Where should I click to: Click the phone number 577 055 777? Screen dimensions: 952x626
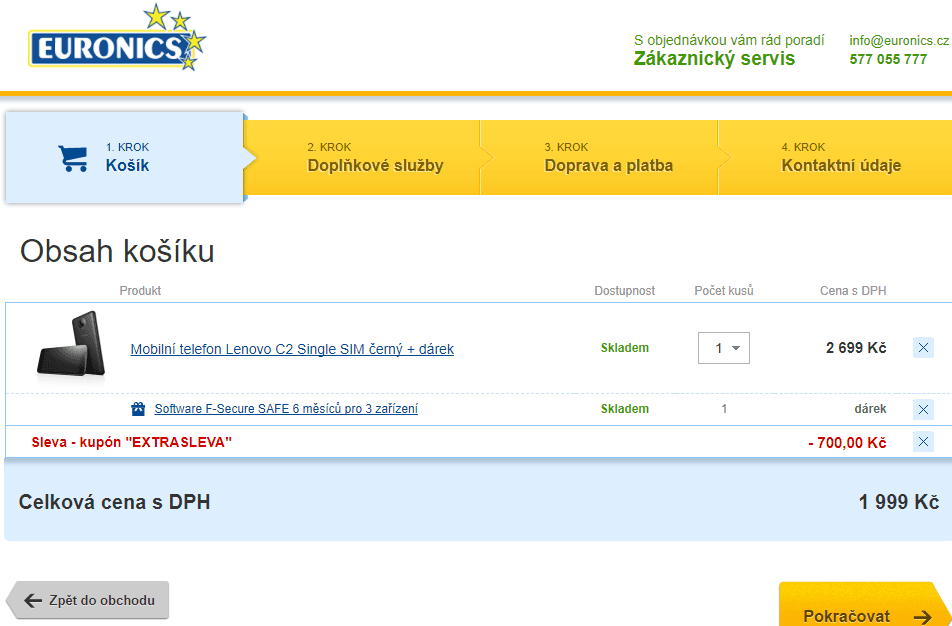click(x=888, y=60)
